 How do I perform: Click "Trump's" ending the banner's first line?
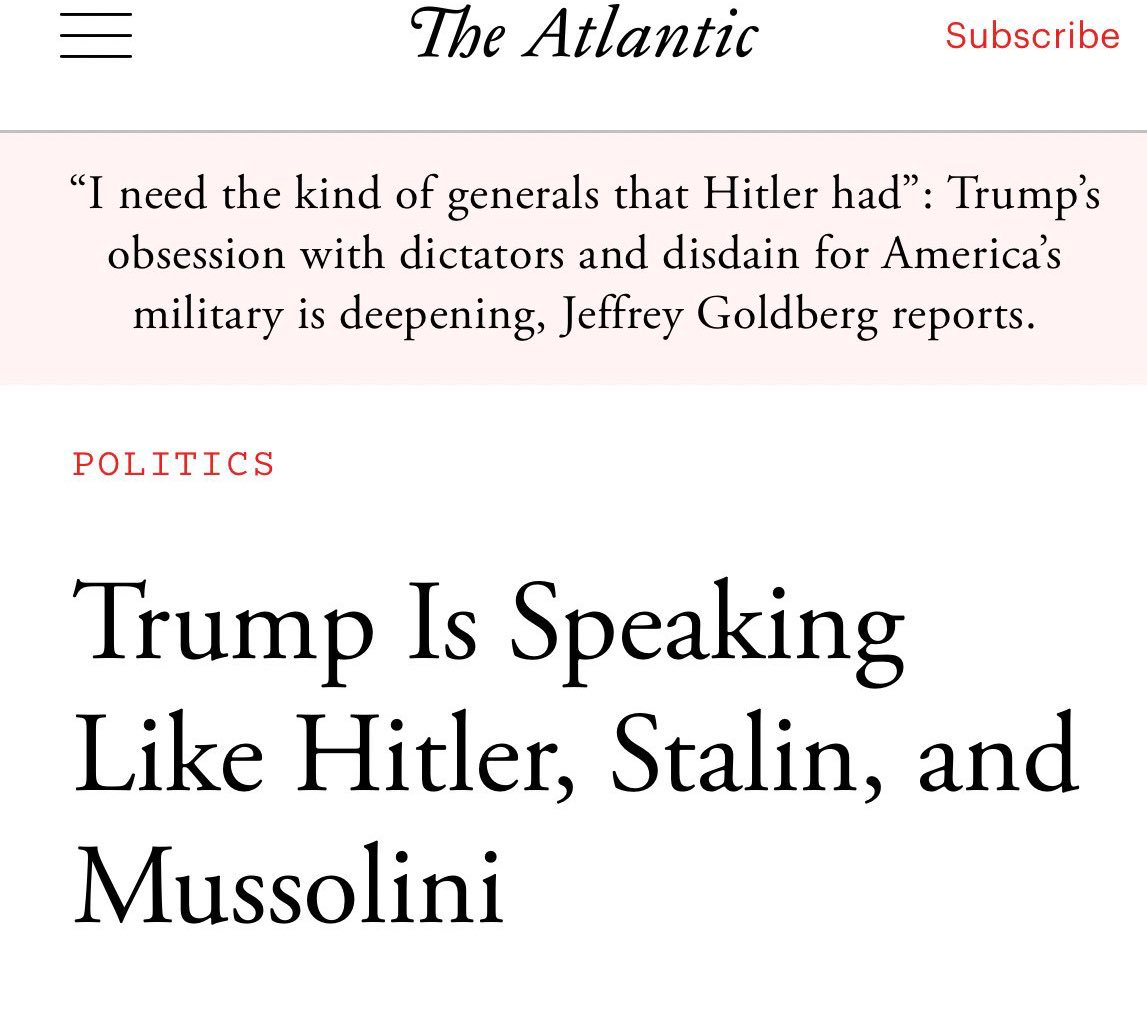[x=1023, y=194]
